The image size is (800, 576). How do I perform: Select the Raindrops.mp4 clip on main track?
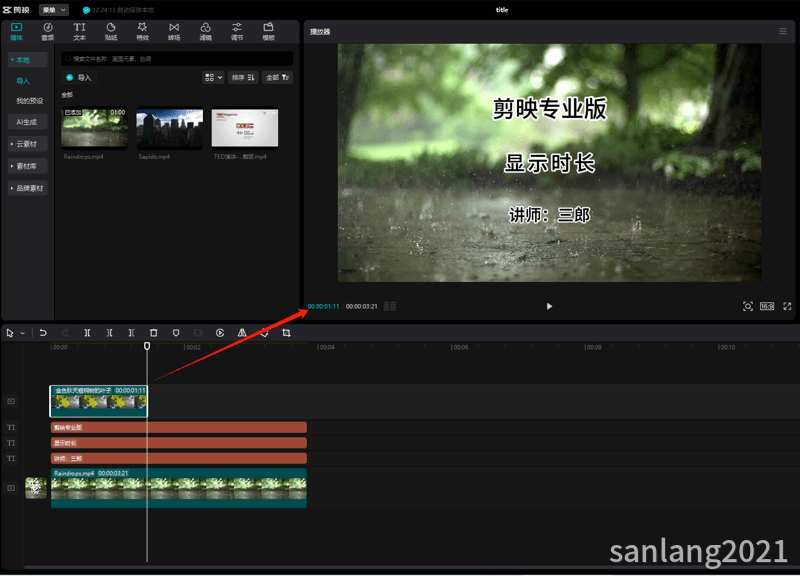pos(179,488)
